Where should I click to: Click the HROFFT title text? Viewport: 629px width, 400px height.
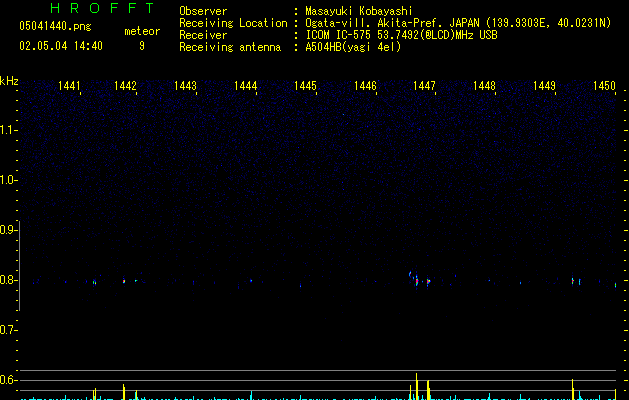coord(102,8)
